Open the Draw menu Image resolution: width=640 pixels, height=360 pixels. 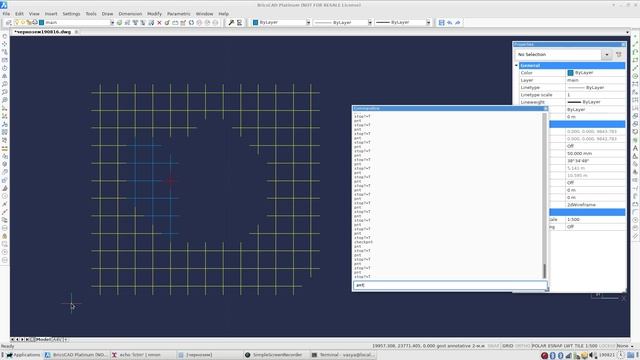(107, 14)
